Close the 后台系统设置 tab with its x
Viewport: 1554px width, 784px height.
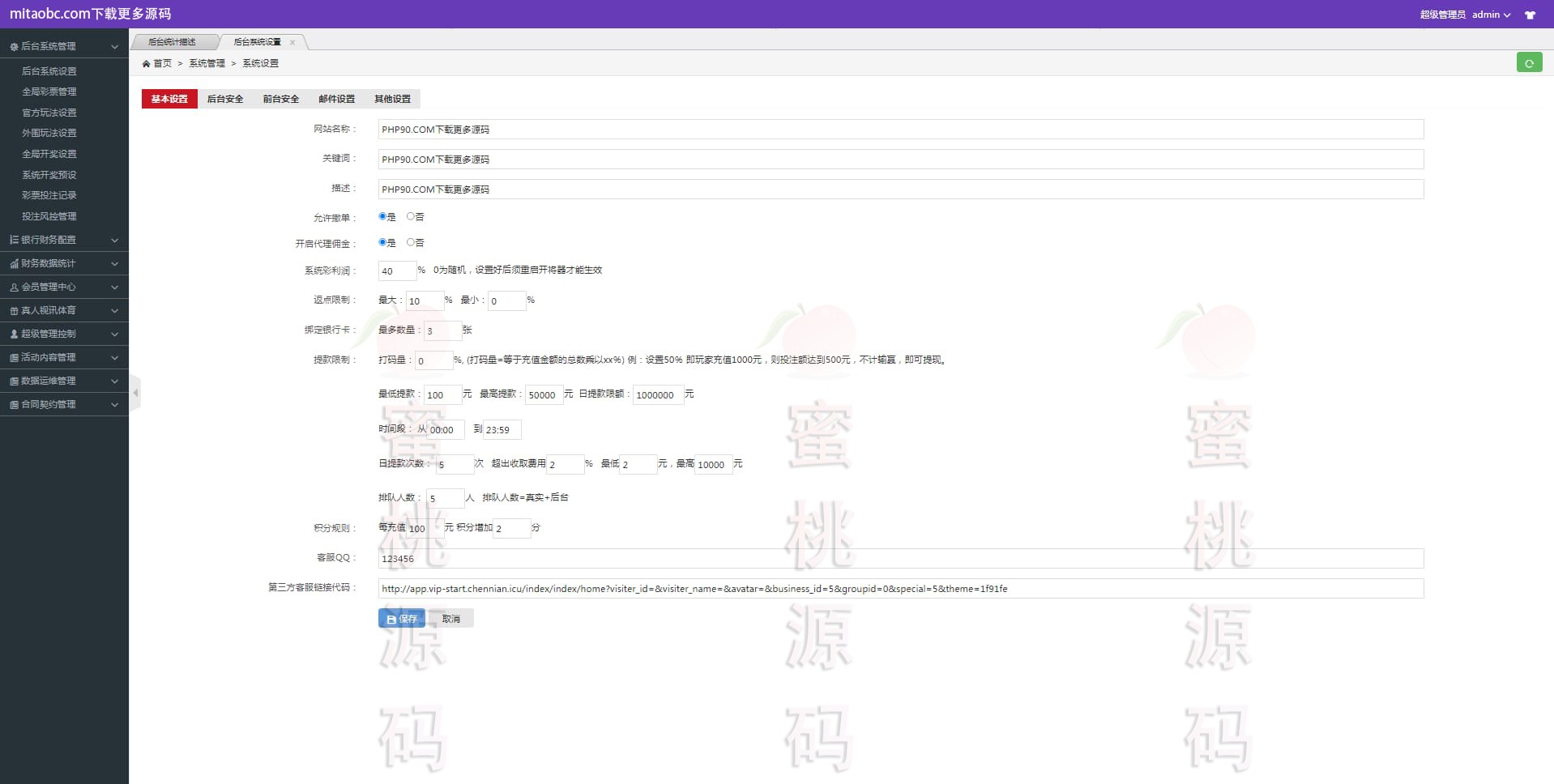(292, 42)
